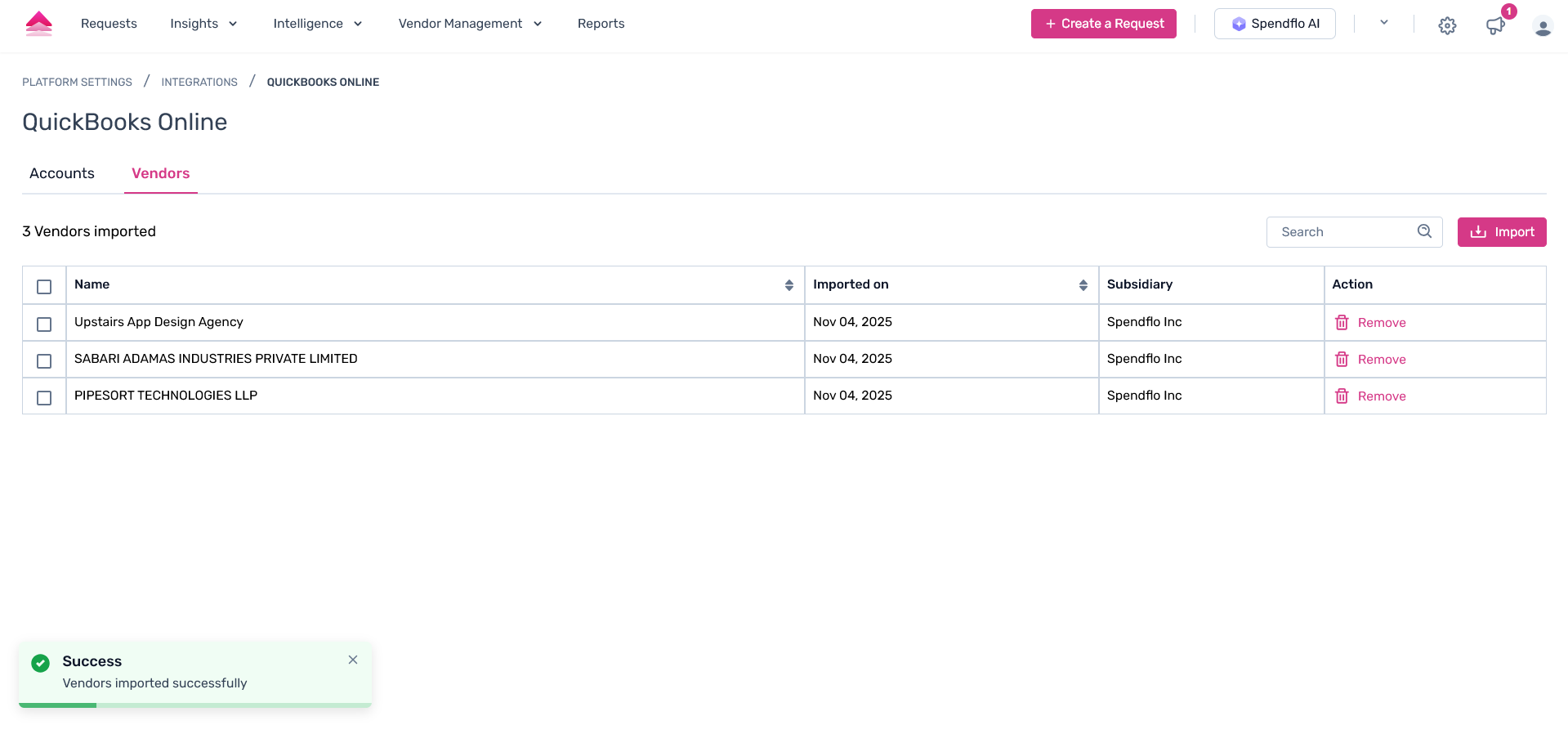The height and width of the screenshot is (734, 1568).
Task: Select the Vendors tab
Action: tap(161, 173)
